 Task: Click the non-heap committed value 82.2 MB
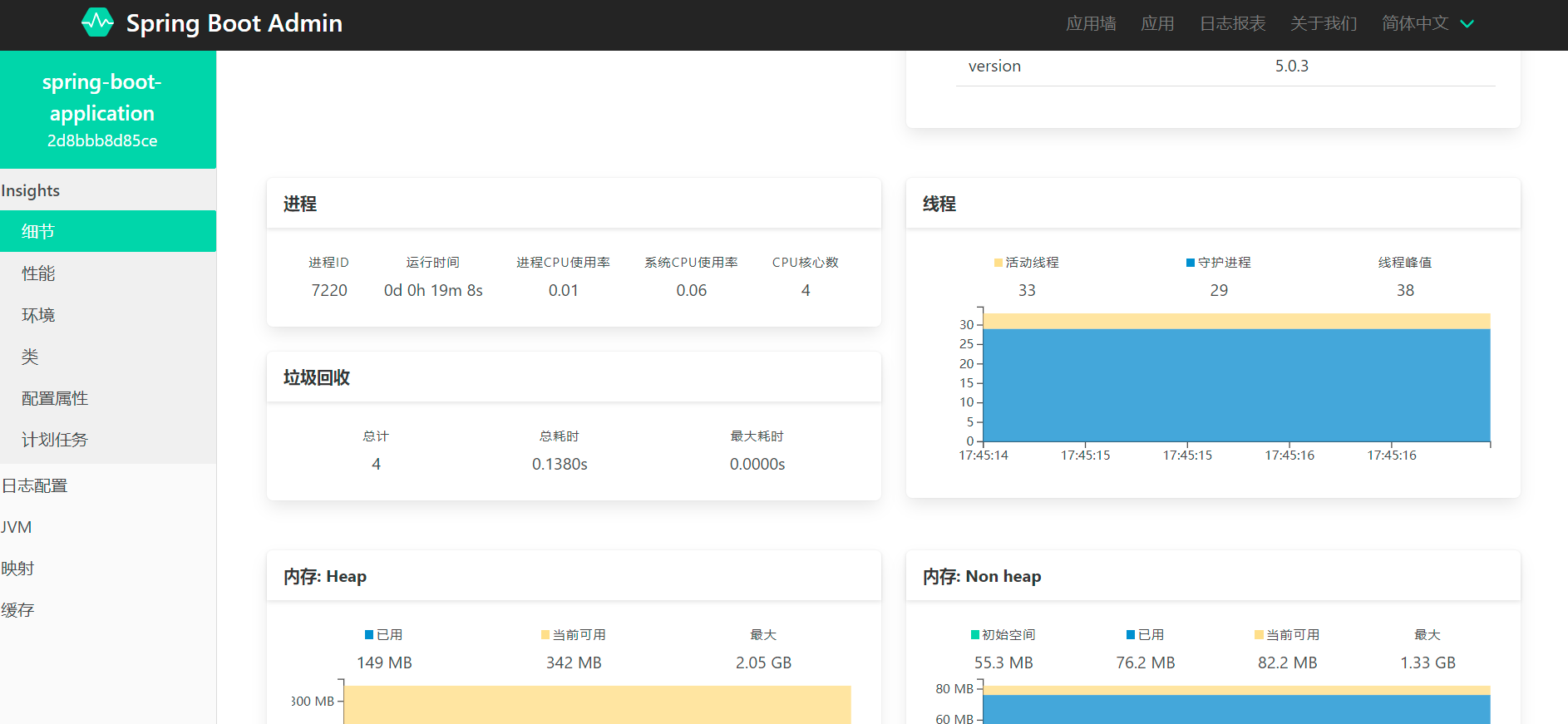click(x=1288, y=662)
